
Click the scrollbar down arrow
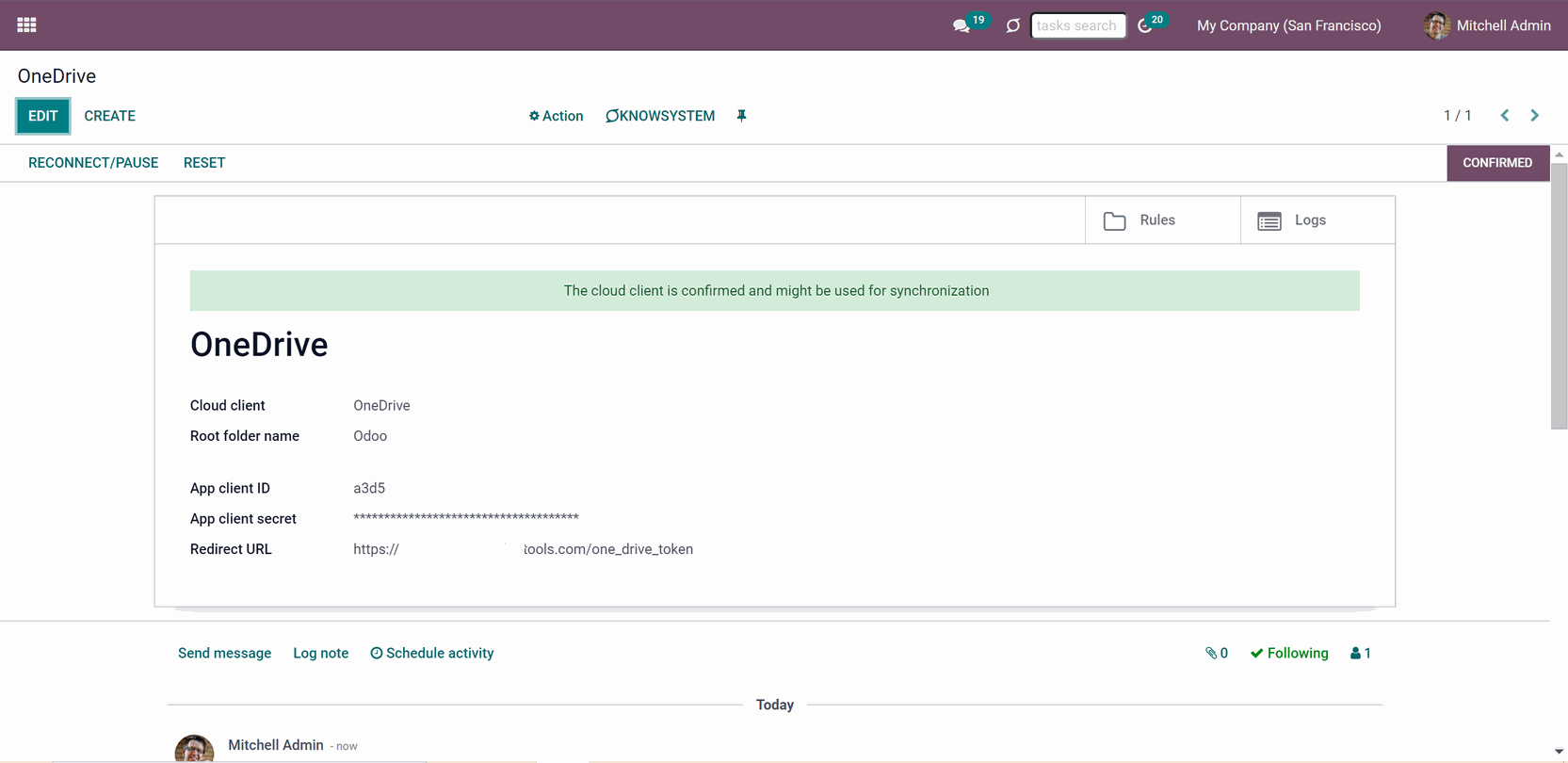point(1560,752)
